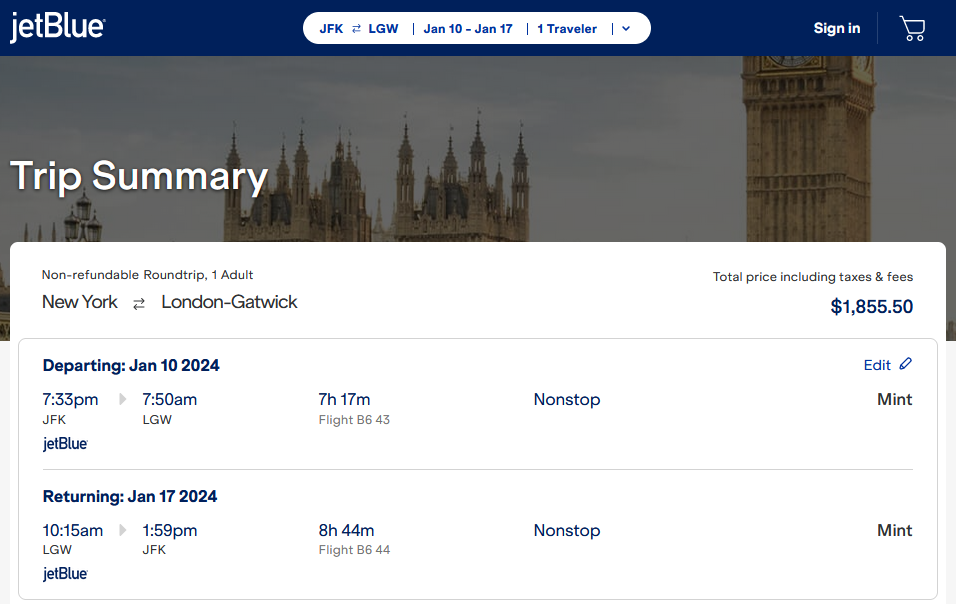This screenshot has height=604, width=956.
Task: Click the $1,855.50 total price
Action: click(871, 307)
